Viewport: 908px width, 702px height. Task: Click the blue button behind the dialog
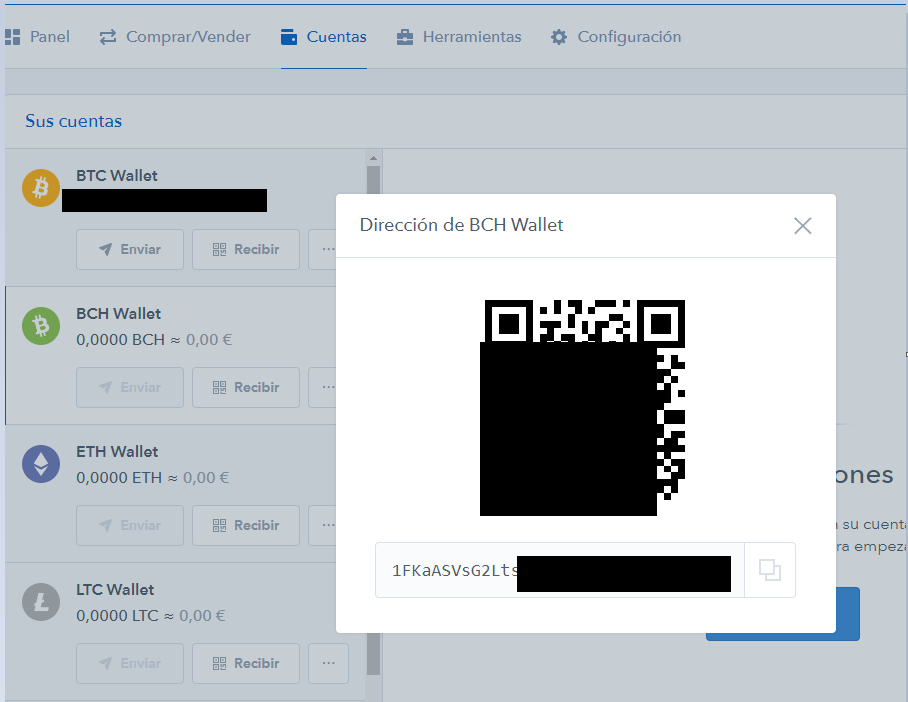click(x=848, y=614)
